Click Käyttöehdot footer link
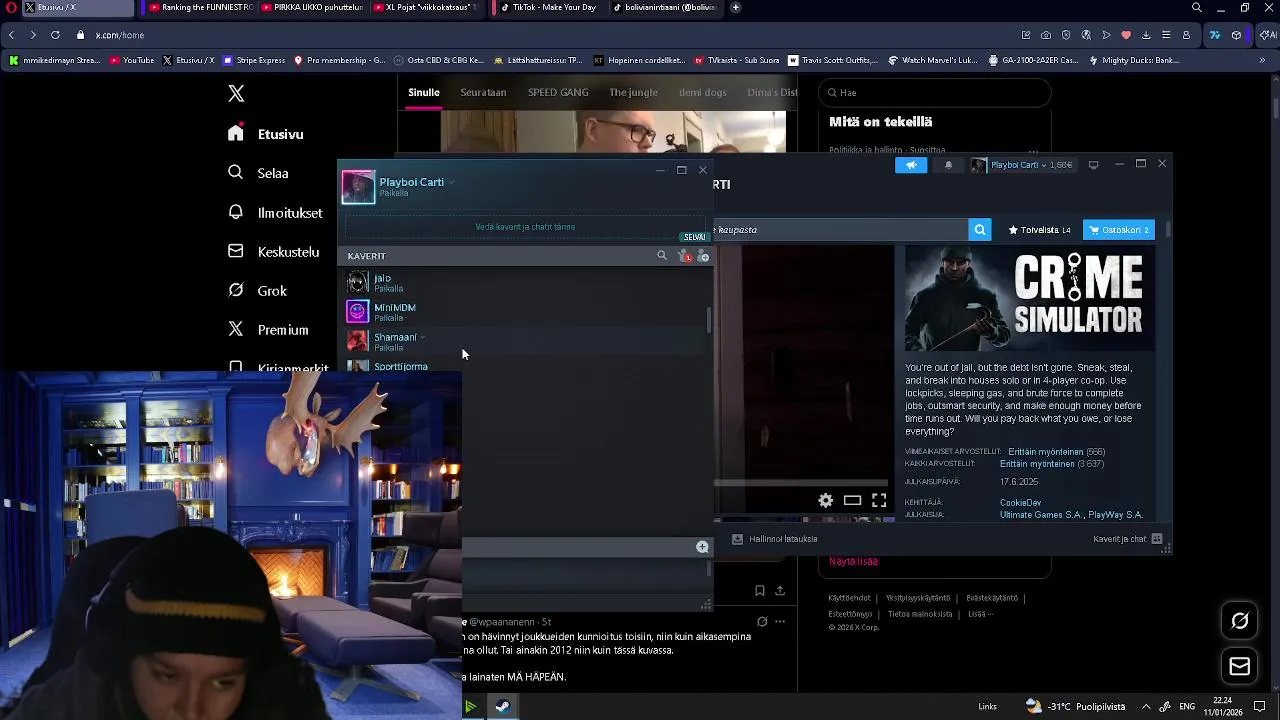This screenshot has width=1280, height=720. 849,598
